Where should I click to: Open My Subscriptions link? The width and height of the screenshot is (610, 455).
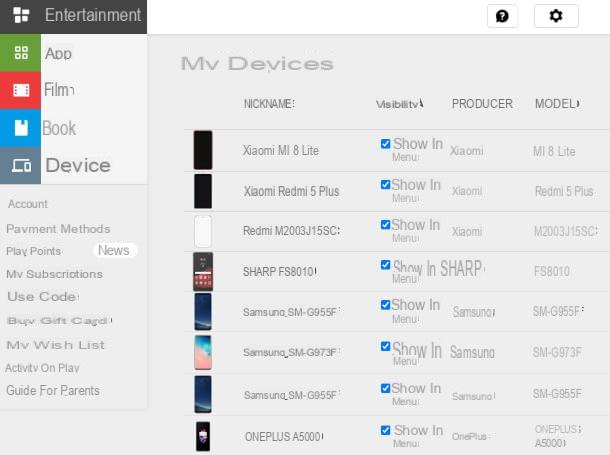coord(54,274)
